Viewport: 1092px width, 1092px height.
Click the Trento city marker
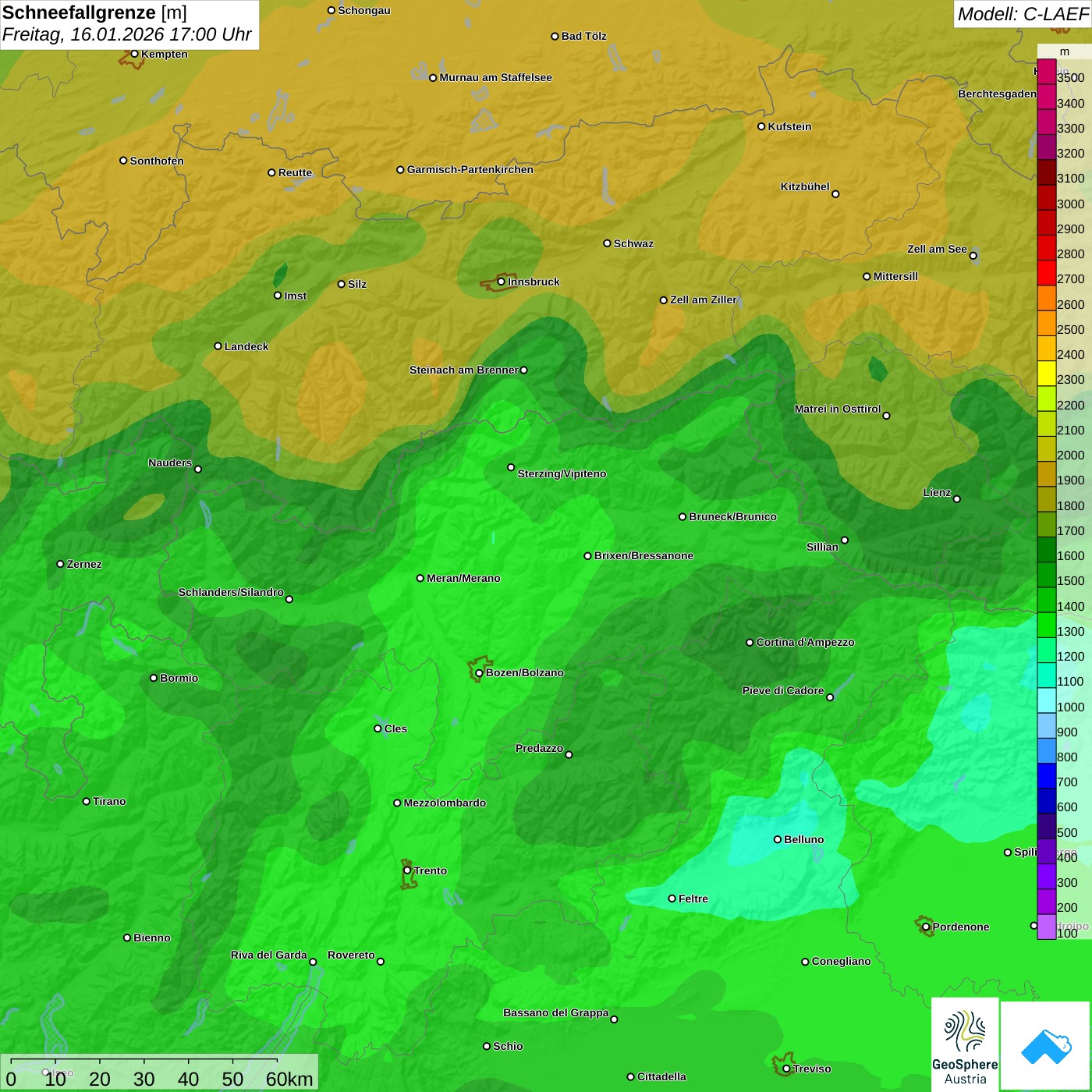pyautogui.click(x=407, y=870)
